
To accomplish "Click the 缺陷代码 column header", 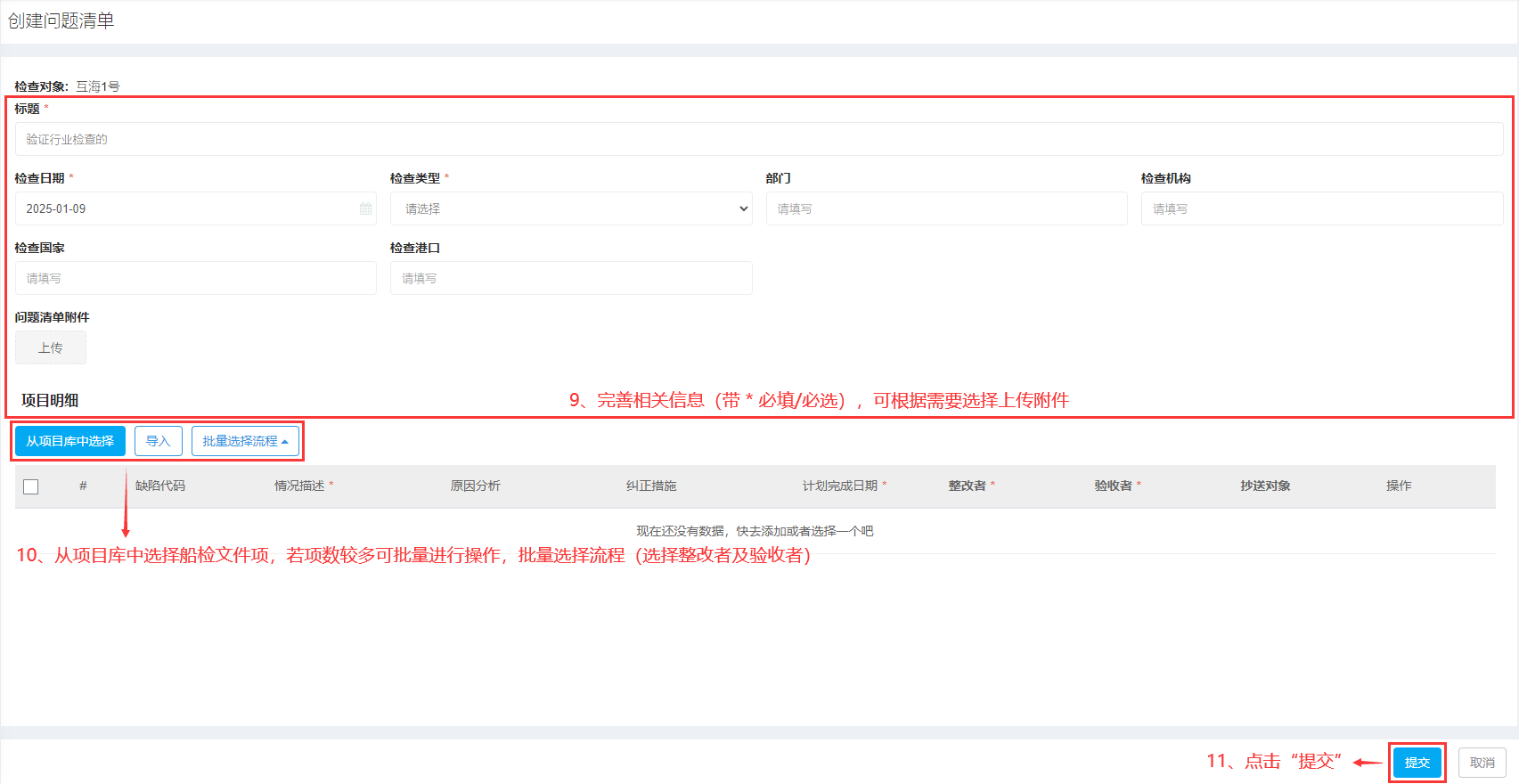I will point(160,486).
